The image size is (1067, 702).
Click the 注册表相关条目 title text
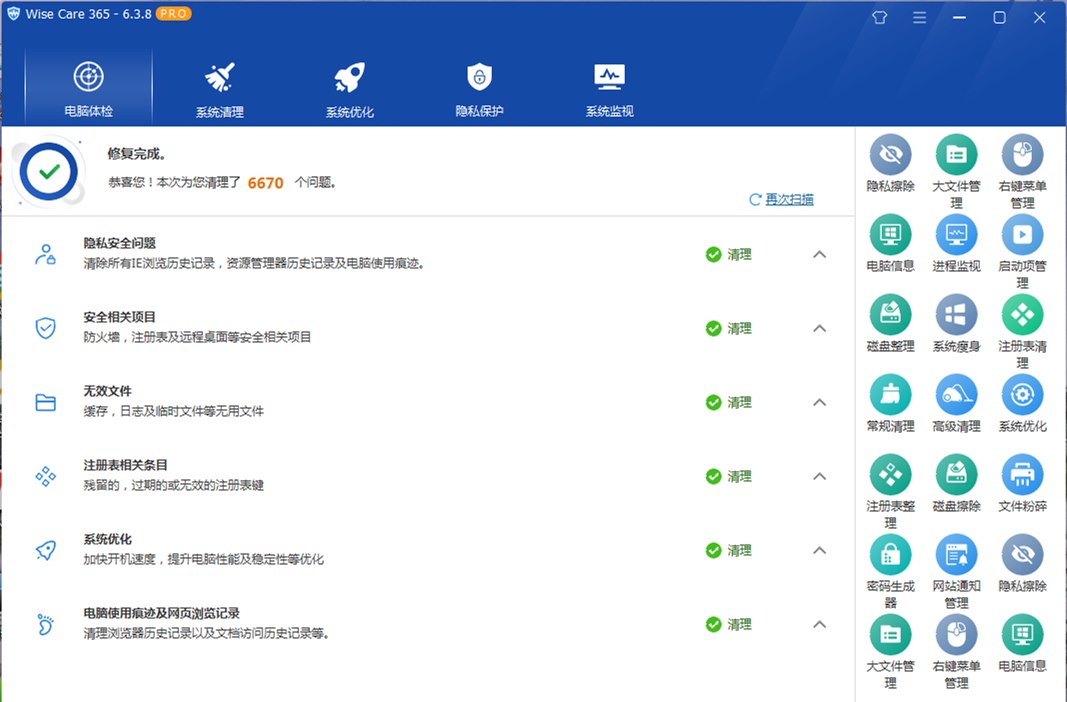pyautogui.click(x=125, y=465)
